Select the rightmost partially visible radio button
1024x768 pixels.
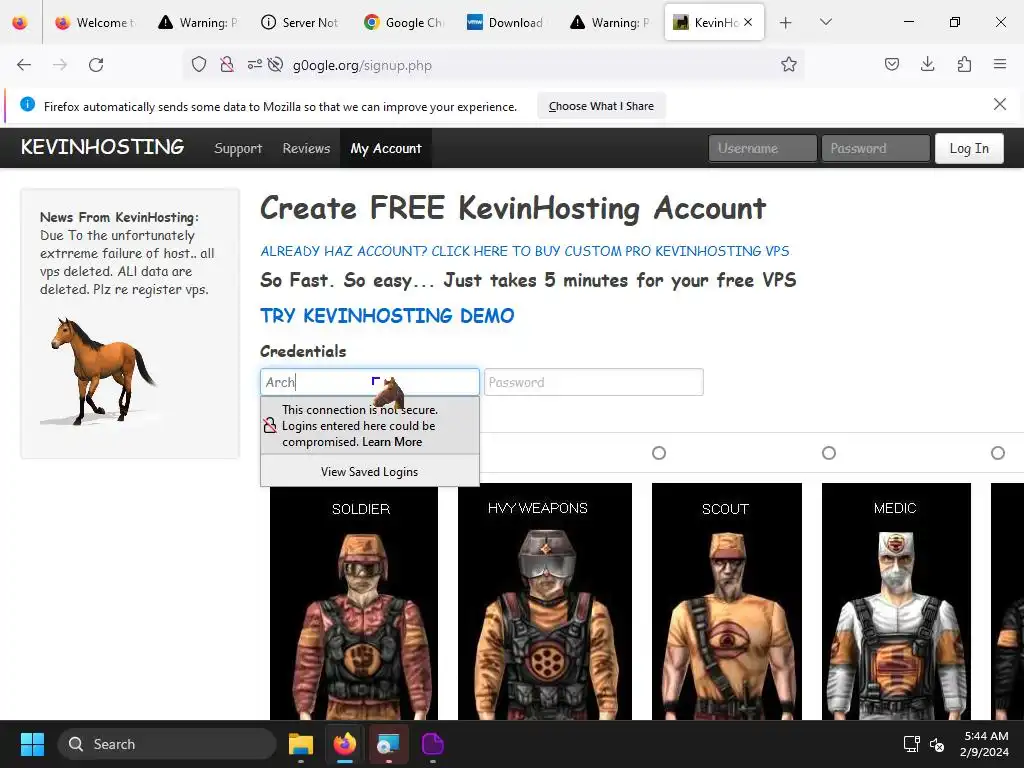click(x=998, y=453)
